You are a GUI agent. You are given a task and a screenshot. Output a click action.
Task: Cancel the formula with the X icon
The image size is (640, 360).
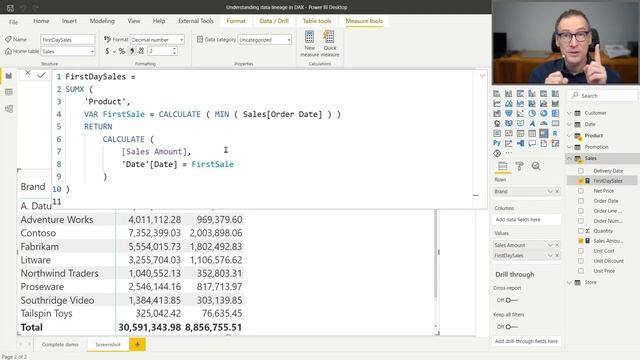pyautogui.click(x=28, y=73)
